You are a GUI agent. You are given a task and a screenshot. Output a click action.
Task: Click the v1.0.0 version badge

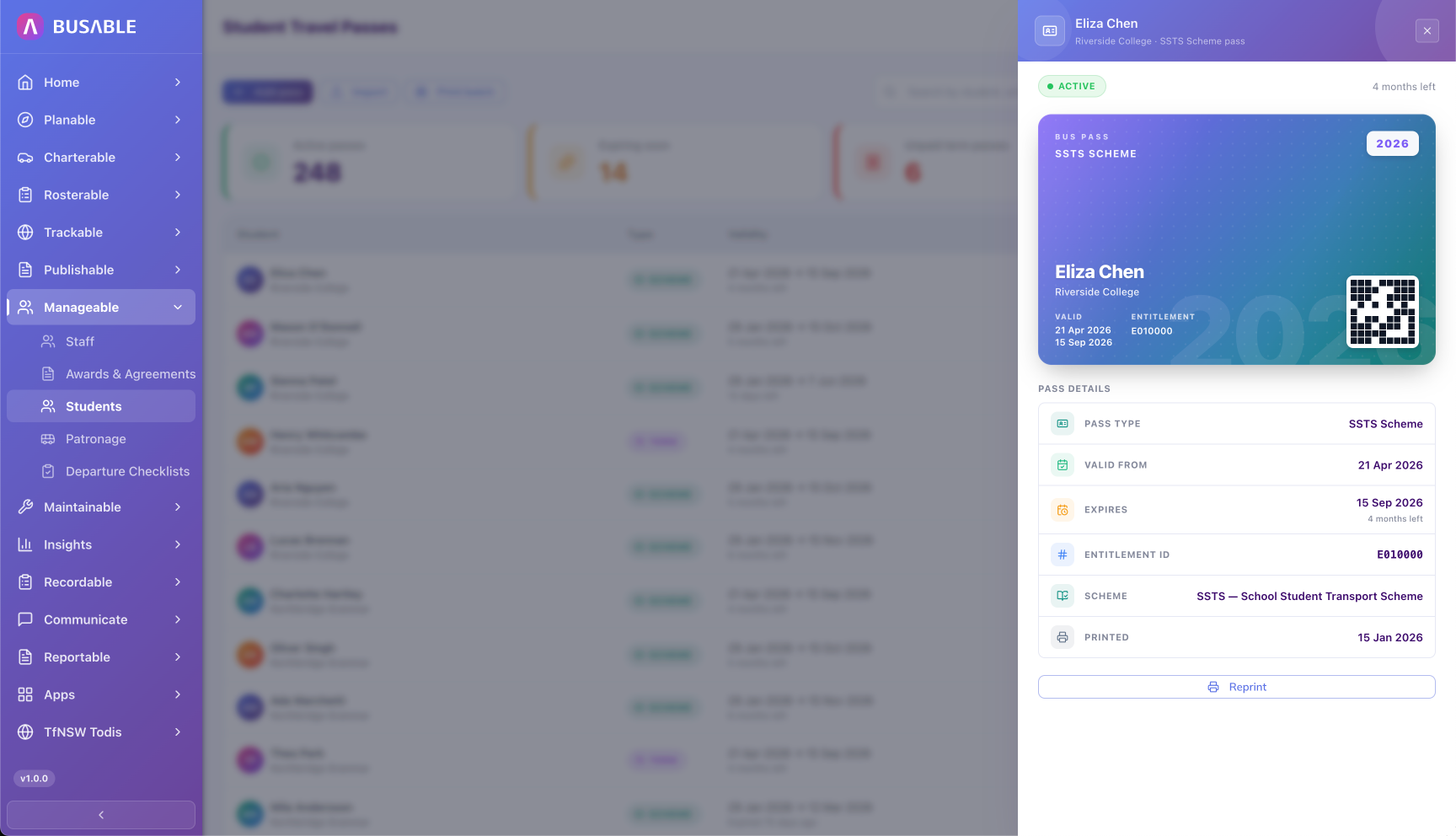pos(35,779)
